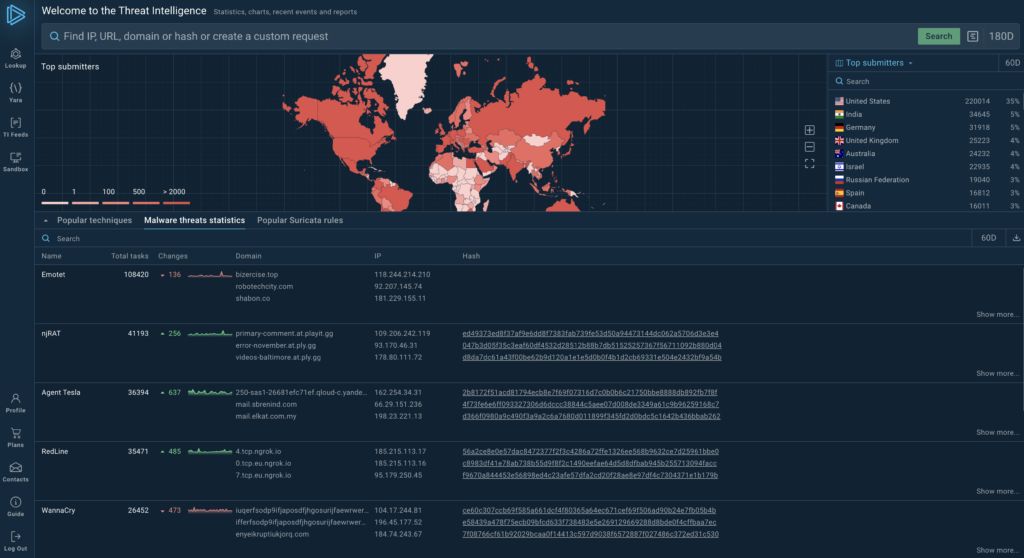Open the Sandbox from the sidebar
This screenshot has height=558, width=1024.
tap(15, 161)
